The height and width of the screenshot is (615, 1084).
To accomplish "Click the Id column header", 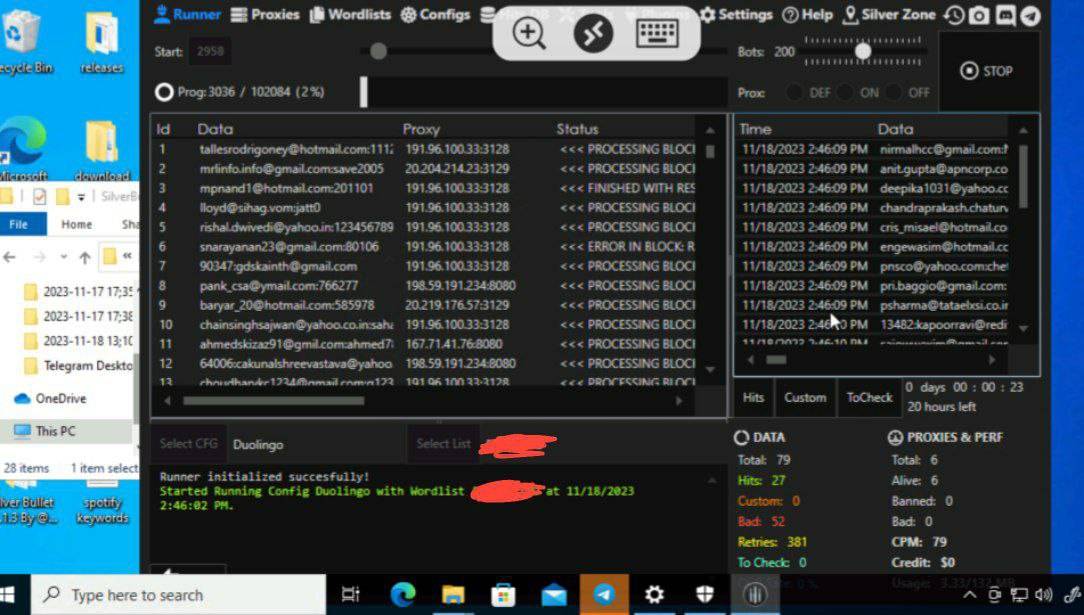I will click(163, 129).
